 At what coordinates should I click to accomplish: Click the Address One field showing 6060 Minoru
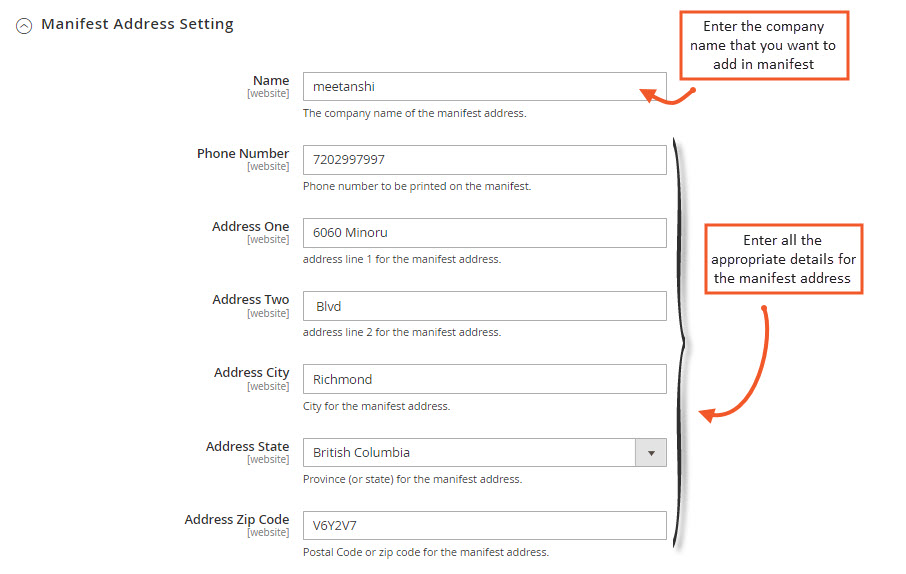[x=484, y=233]
